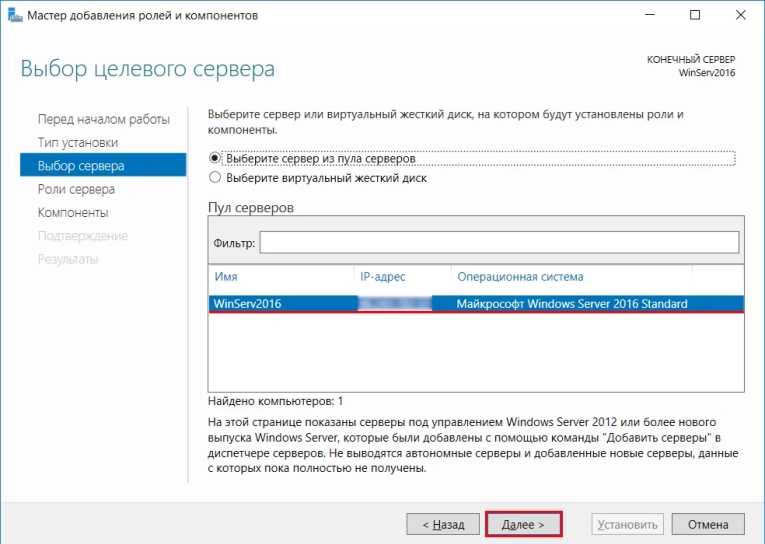Image resolution: width=765 pixels, height=544 pixels.
Task: Click the wizard icon in title bar
Action: click(x=13, y=16)
